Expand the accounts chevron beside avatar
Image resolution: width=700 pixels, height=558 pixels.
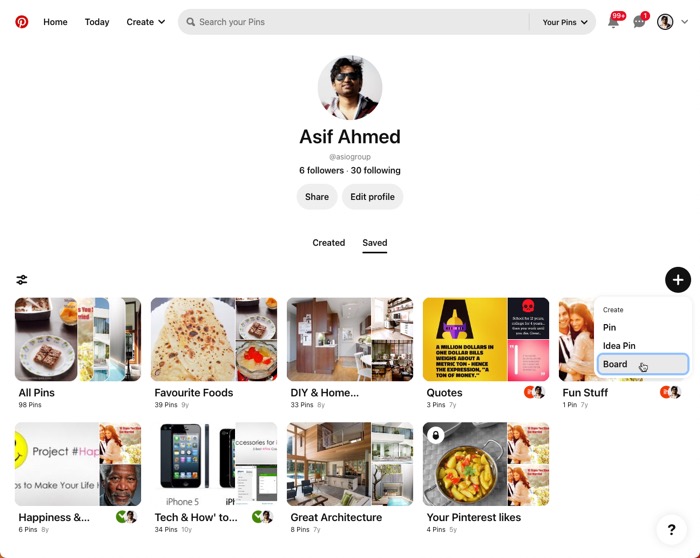(684, 21)
